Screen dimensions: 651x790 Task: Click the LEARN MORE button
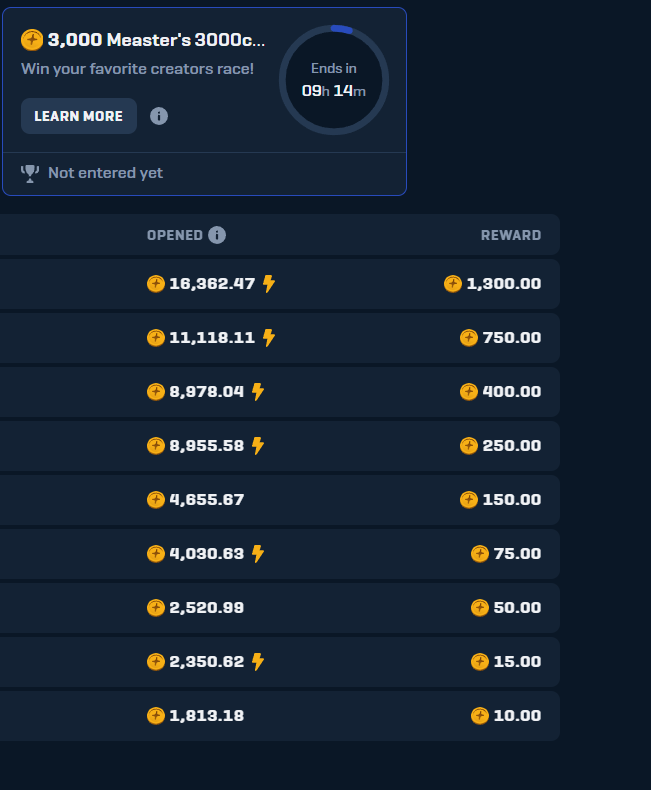click(79, 116)
